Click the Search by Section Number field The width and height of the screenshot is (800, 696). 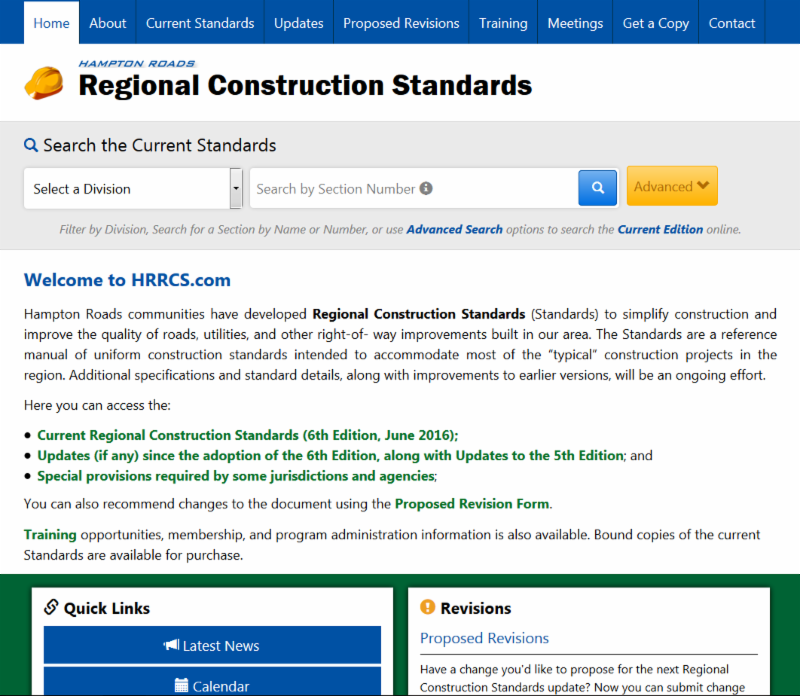(335, 188)
